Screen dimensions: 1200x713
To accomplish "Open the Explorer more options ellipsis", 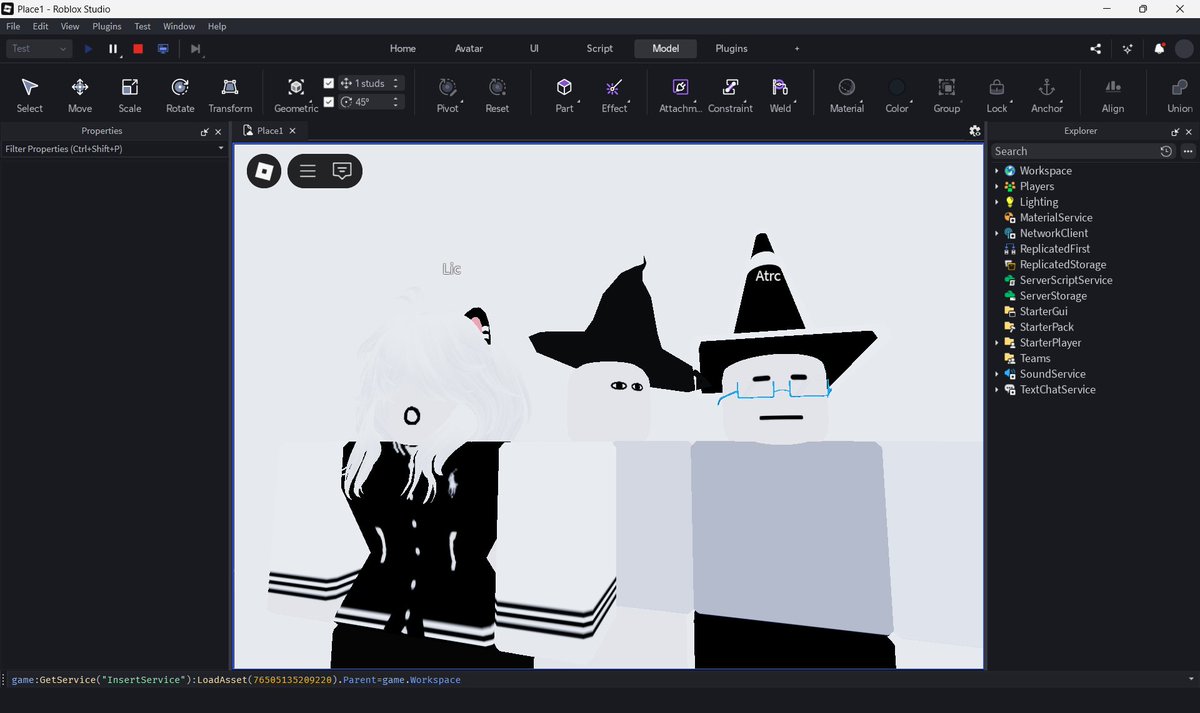I will click(1188, 151).
